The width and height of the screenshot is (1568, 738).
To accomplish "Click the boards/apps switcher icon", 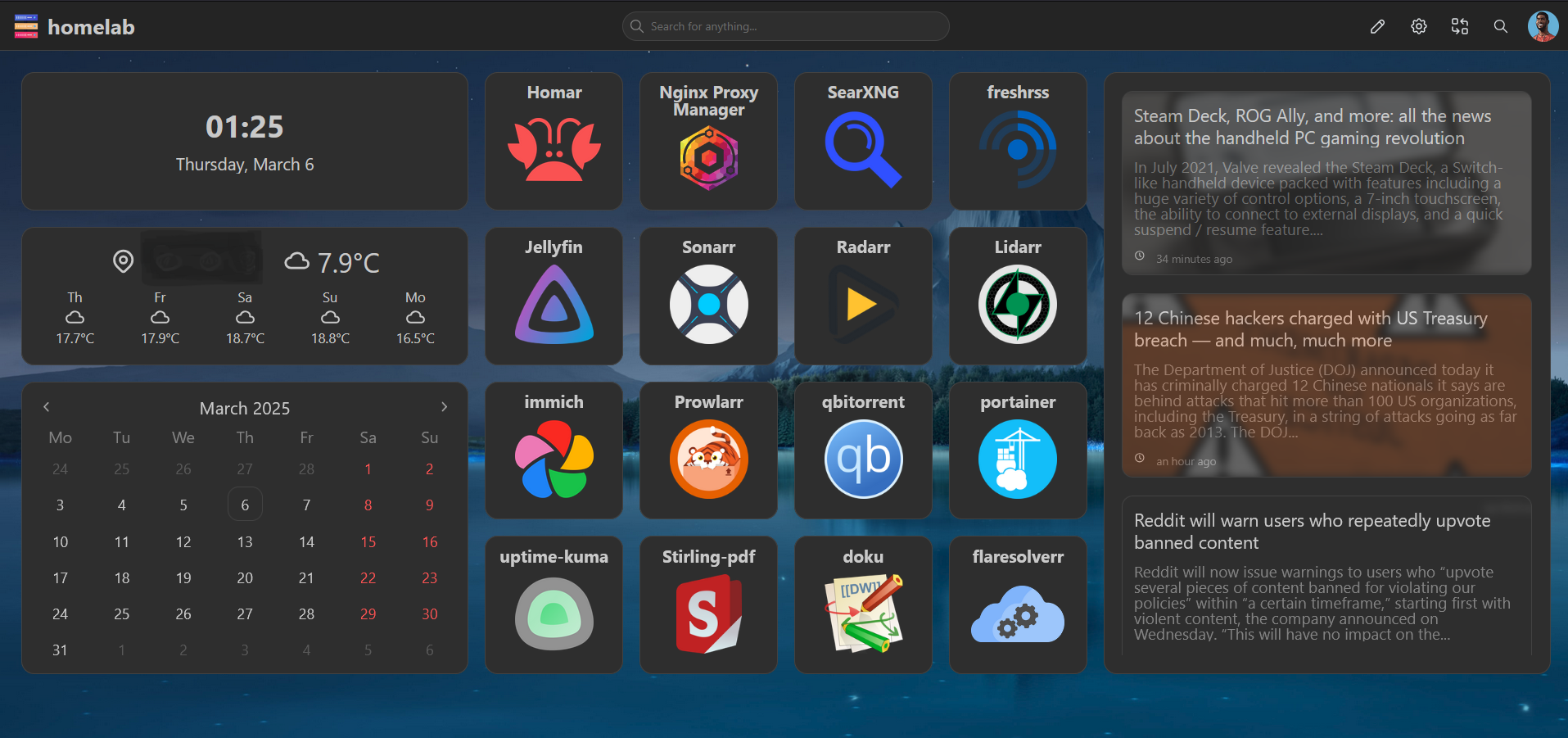I will 1459,26.
